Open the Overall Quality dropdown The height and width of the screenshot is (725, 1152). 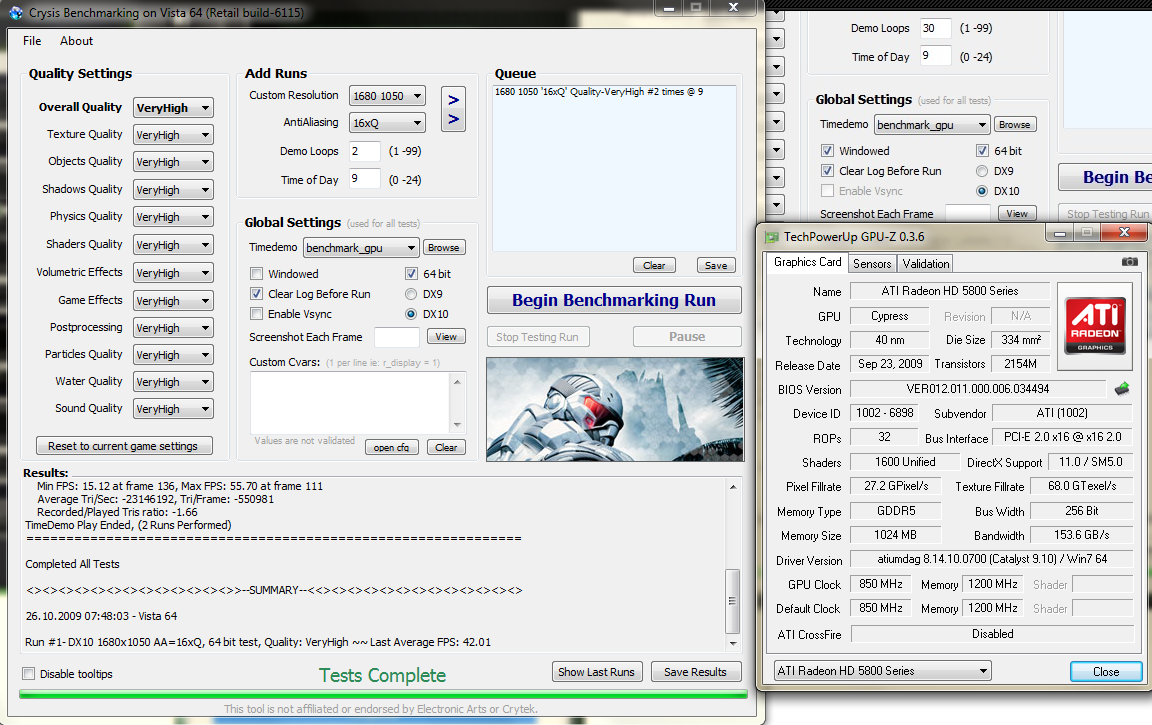click(x=173, y=108)
